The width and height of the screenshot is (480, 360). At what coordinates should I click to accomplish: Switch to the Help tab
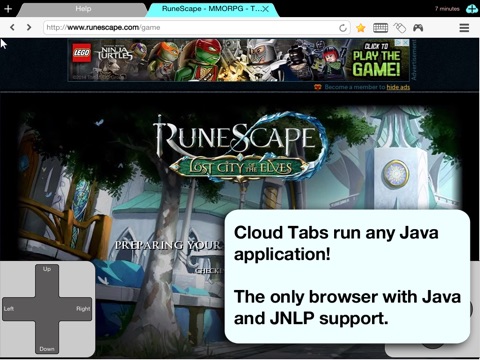pyautogui.click(x=82, y=9)
